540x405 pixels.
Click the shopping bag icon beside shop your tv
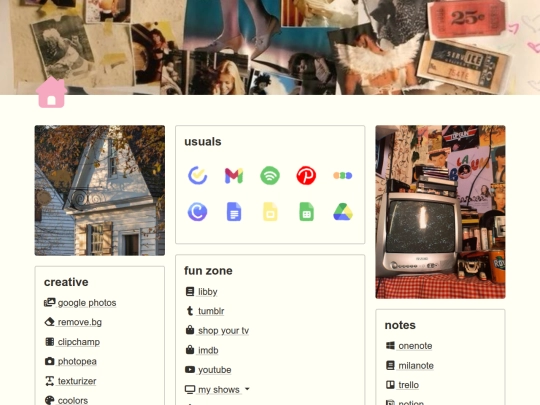point(190,330)
